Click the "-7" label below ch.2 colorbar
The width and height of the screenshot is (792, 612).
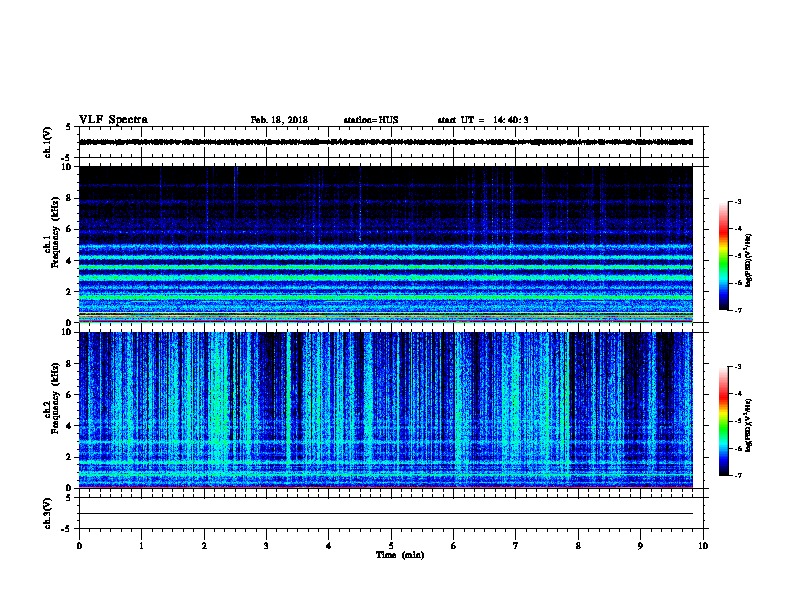pos(738,476)
